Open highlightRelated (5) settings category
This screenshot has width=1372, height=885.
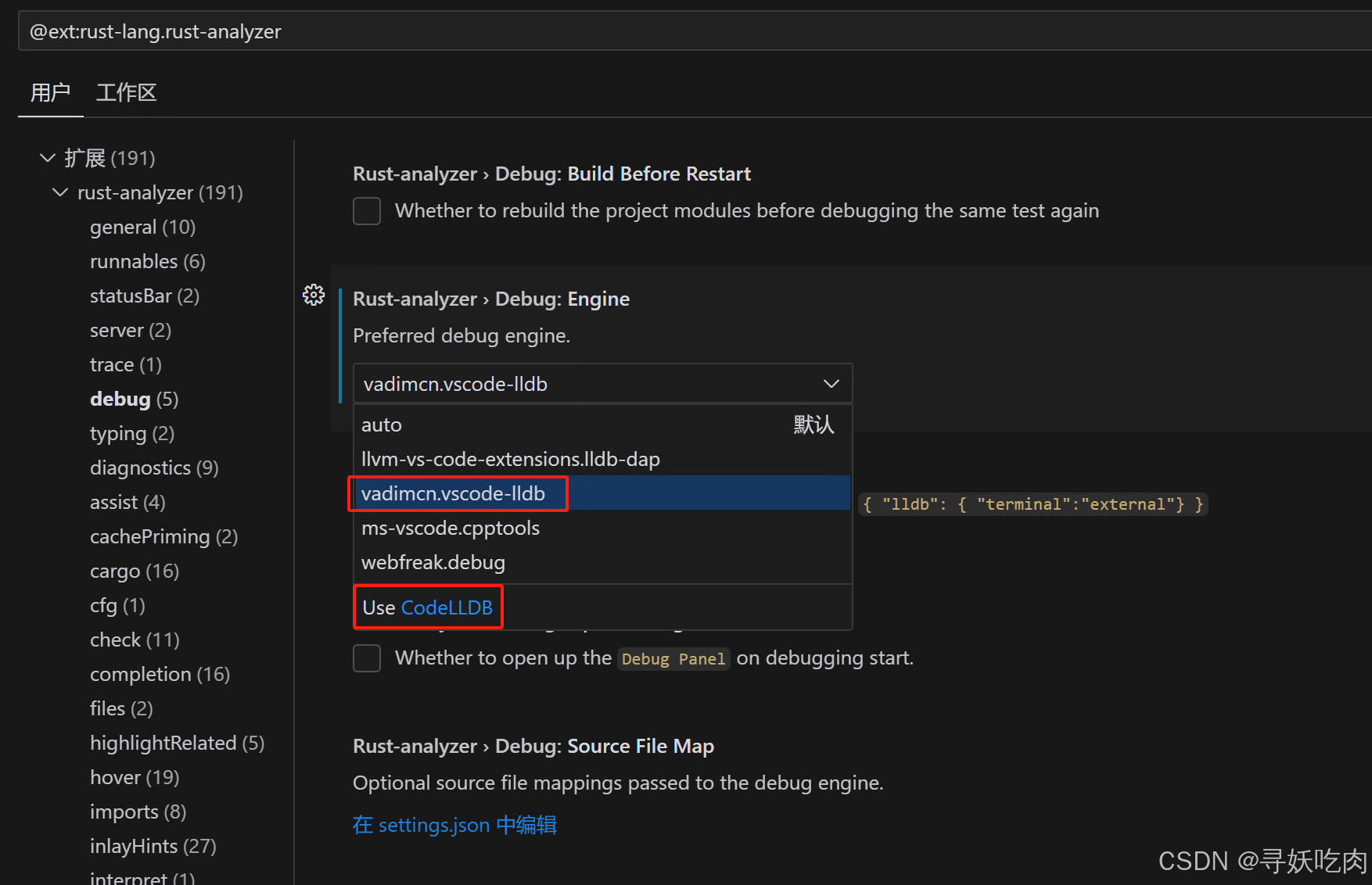pyautogui.click(x=177, y=743)
